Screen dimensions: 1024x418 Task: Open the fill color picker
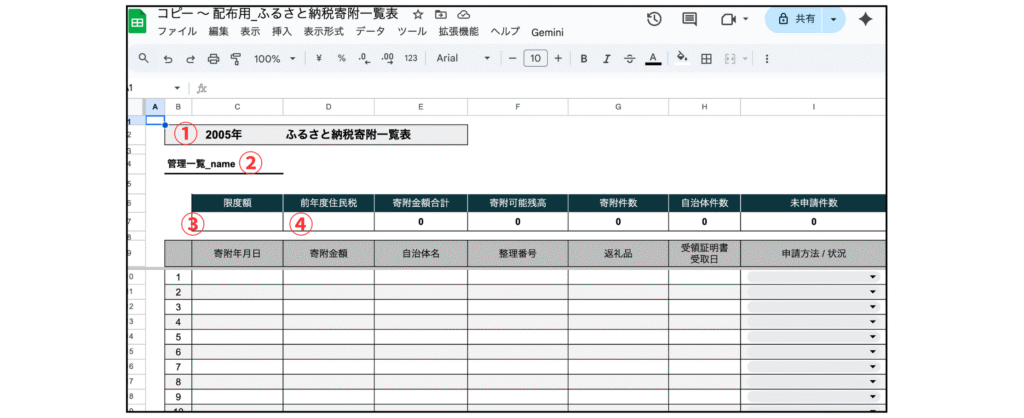(x=682, y=59)
